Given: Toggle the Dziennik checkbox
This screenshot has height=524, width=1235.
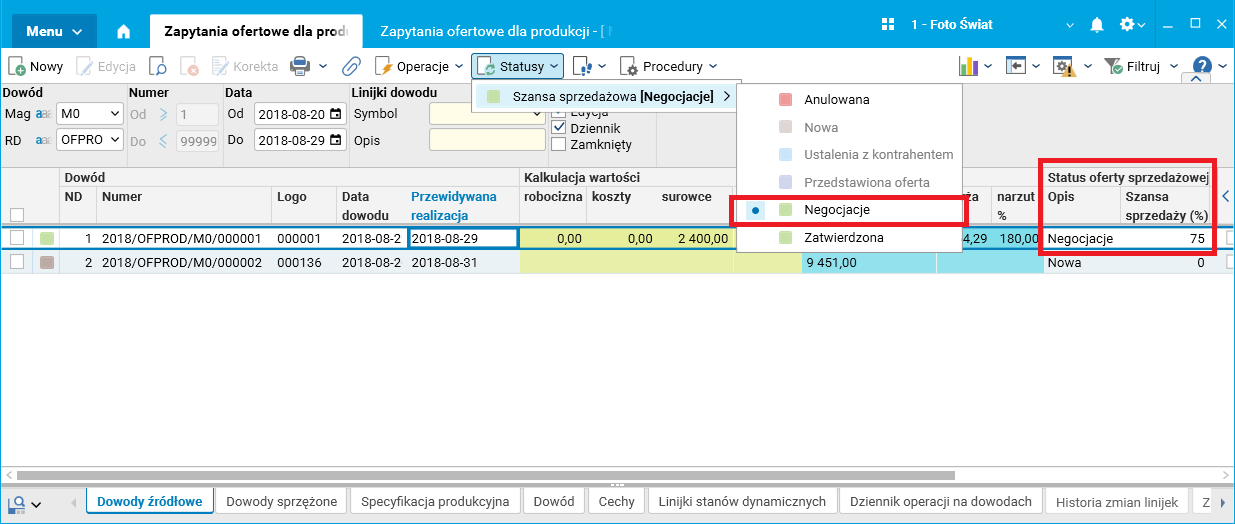Looking at the screenshot, I should [559, 128].
